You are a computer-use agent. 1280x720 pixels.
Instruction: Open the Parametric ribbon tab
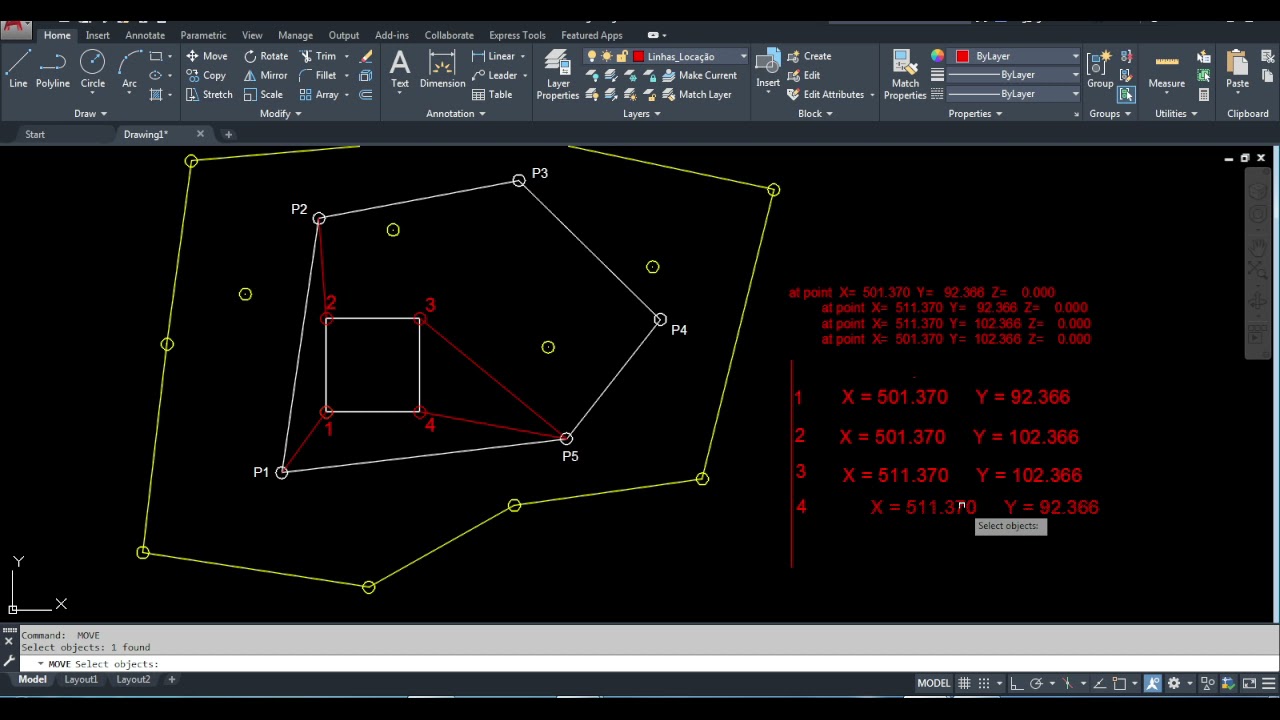(x=203, y=35)
